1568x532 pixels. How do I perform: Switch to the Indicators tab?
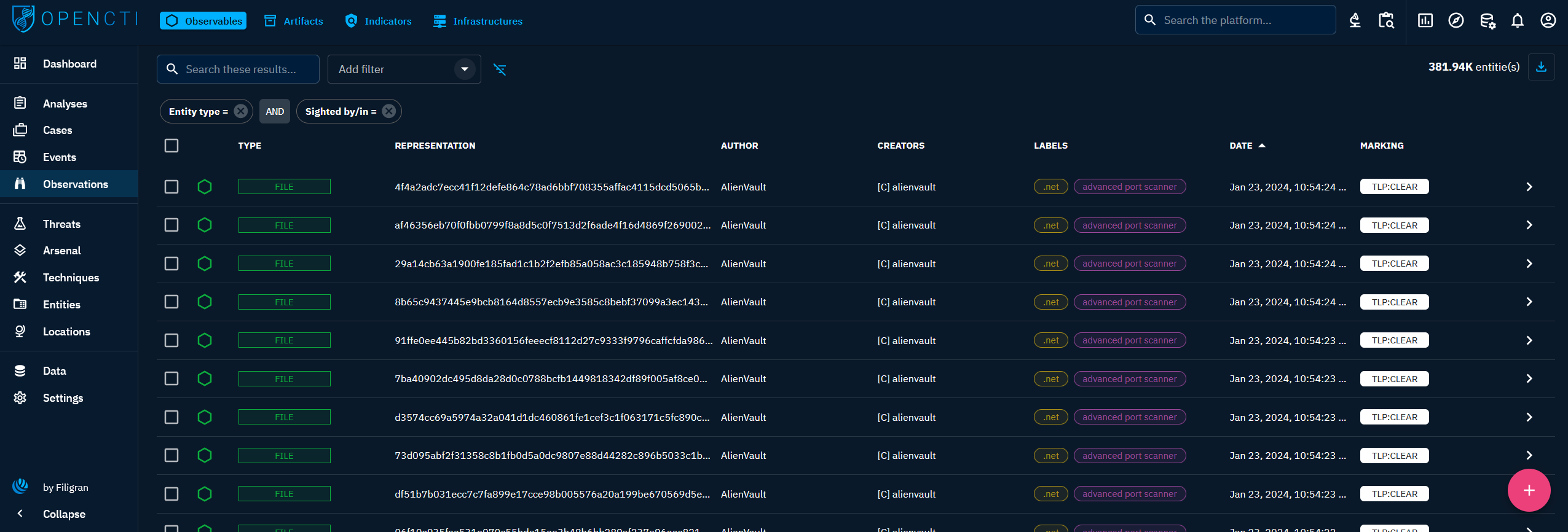pyautogui.click(x=379, y=21)
